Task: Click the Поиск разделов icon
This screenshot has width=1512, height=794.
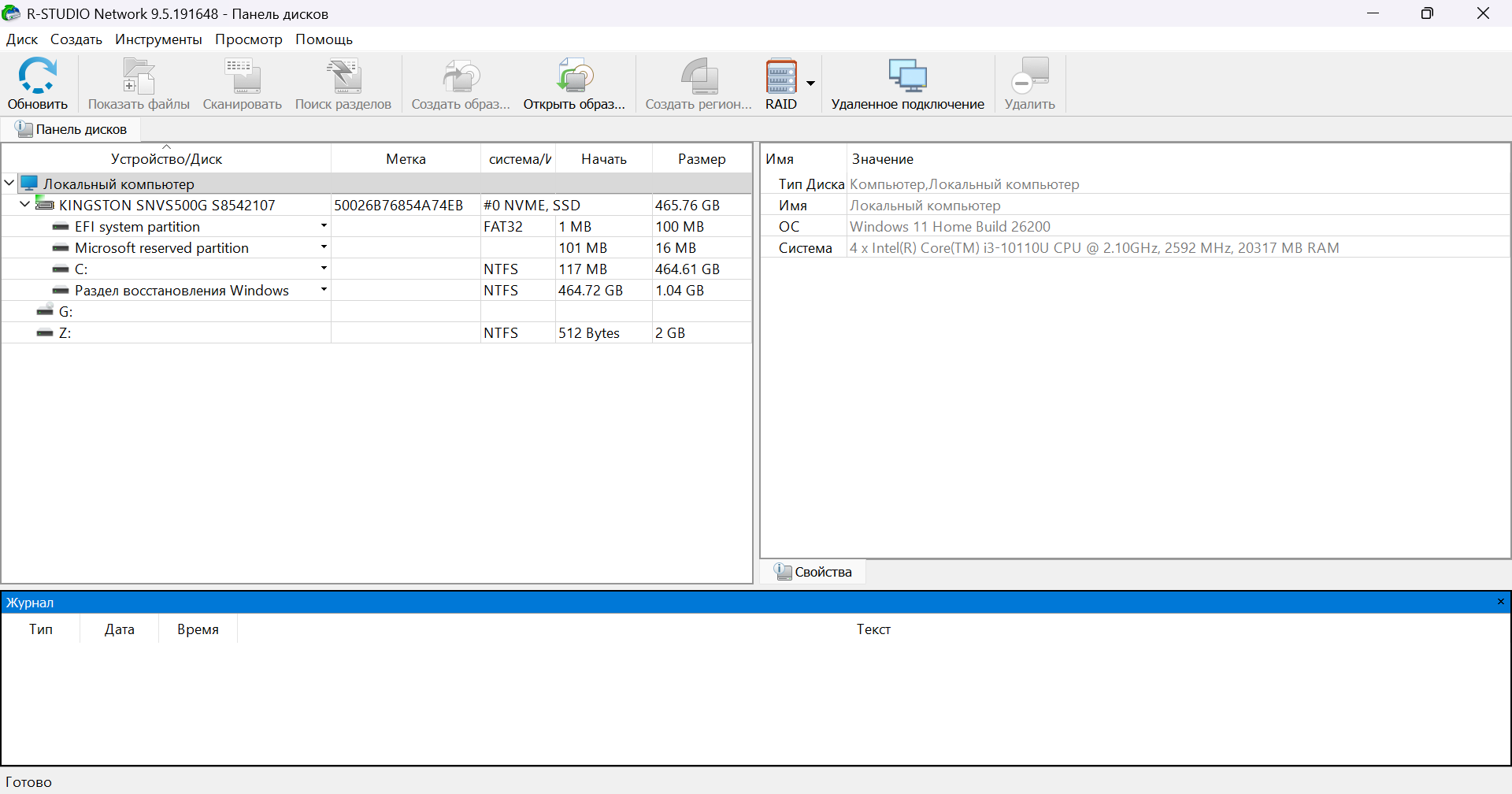Action: coord(343,77)
